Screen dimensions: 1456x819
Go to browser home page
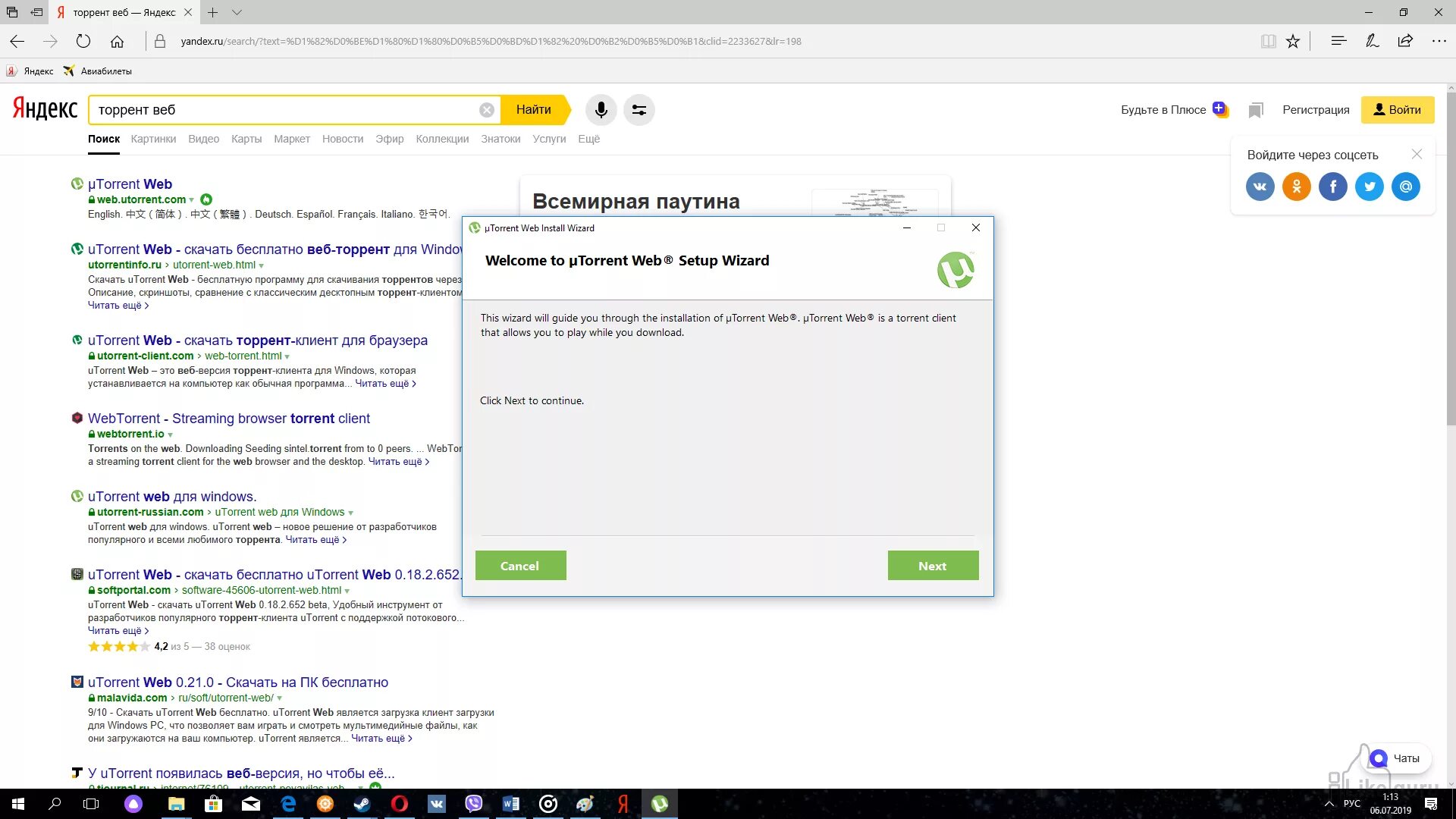117,42
